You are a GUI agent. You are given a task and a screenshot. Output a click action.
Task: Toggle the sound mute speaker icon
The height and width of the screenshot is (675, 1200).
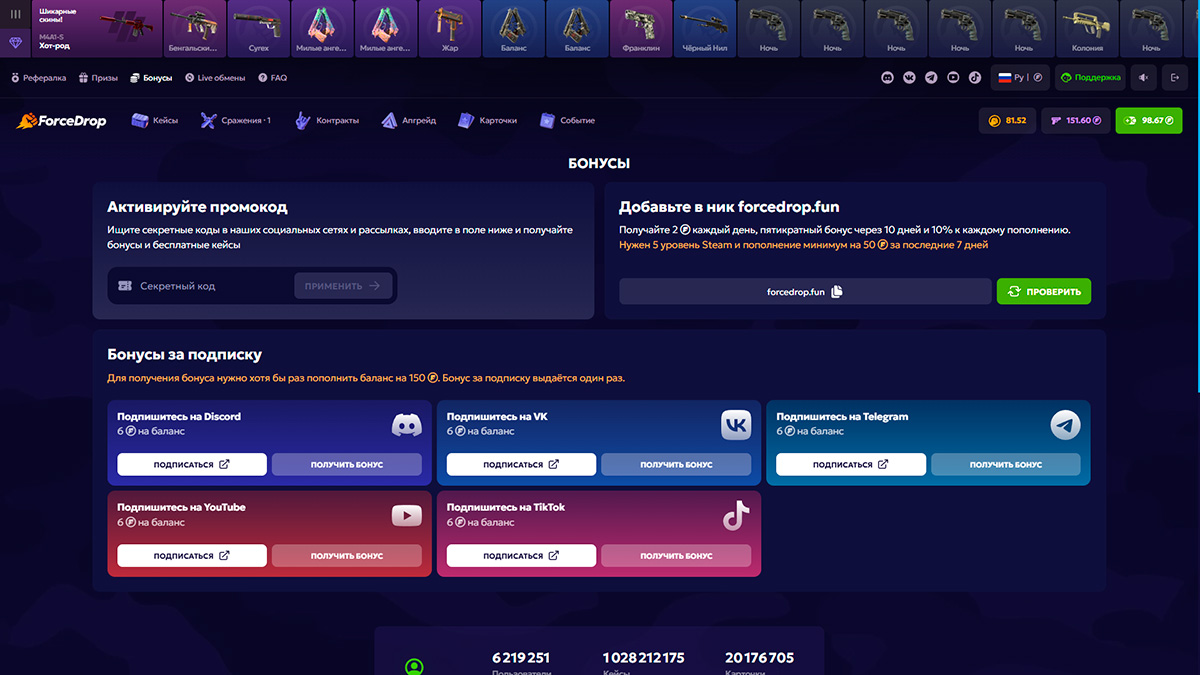(x=1144, y=77)
